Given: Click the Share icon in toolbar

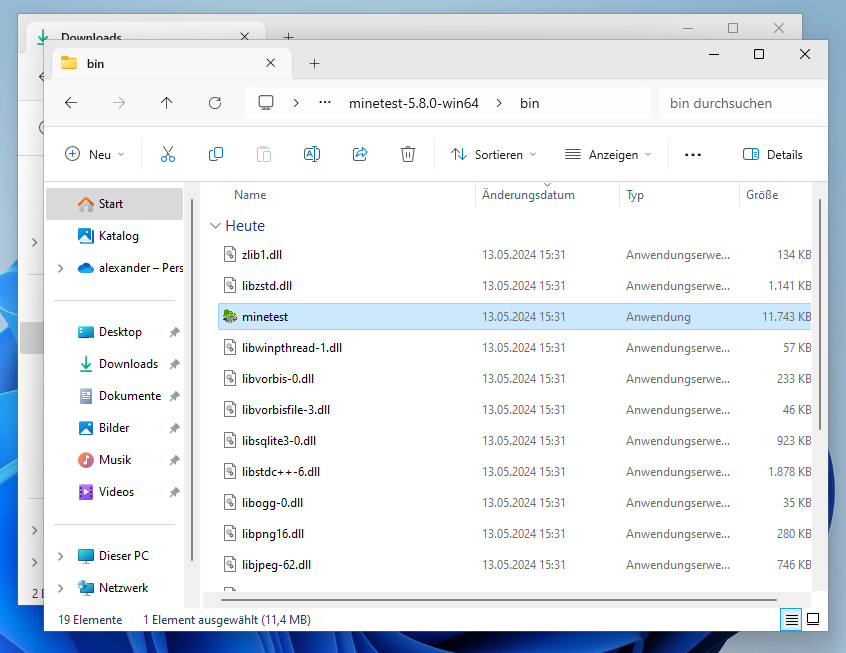Looking at the screenshot, I should click(360, 154).
